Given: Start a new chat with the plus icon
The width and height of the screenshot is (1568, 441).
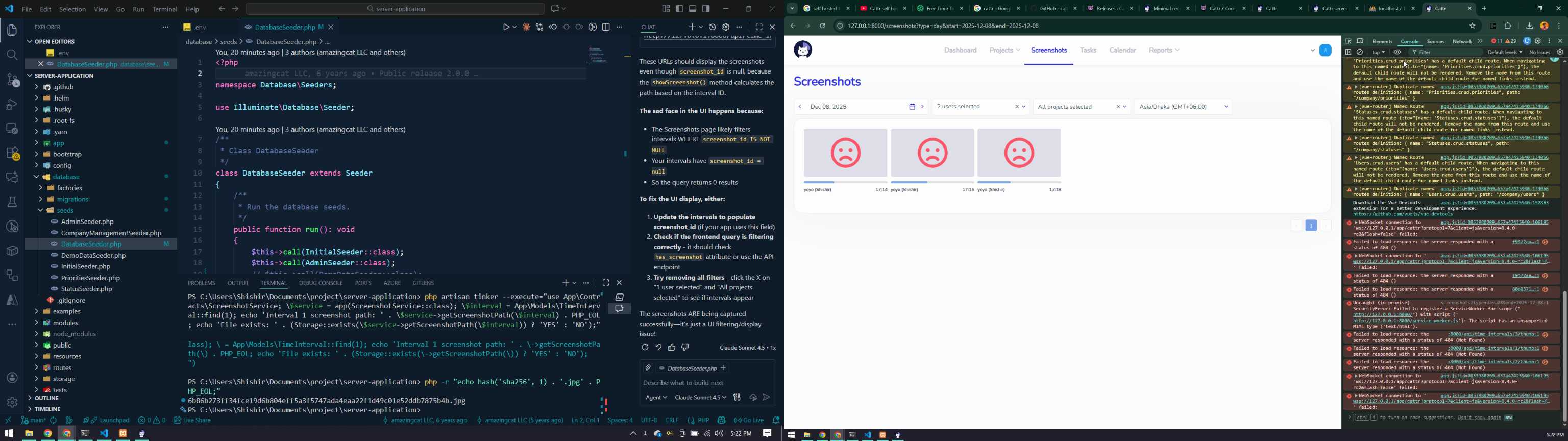Looking at the screenshot, I should click(x=692, y=27).
